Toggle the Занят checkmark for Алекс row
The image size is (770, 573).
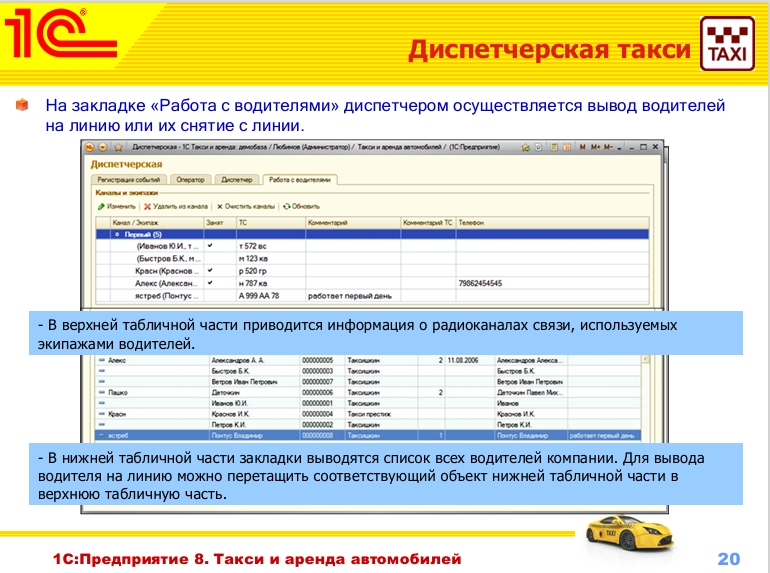[x=211, y=283]
